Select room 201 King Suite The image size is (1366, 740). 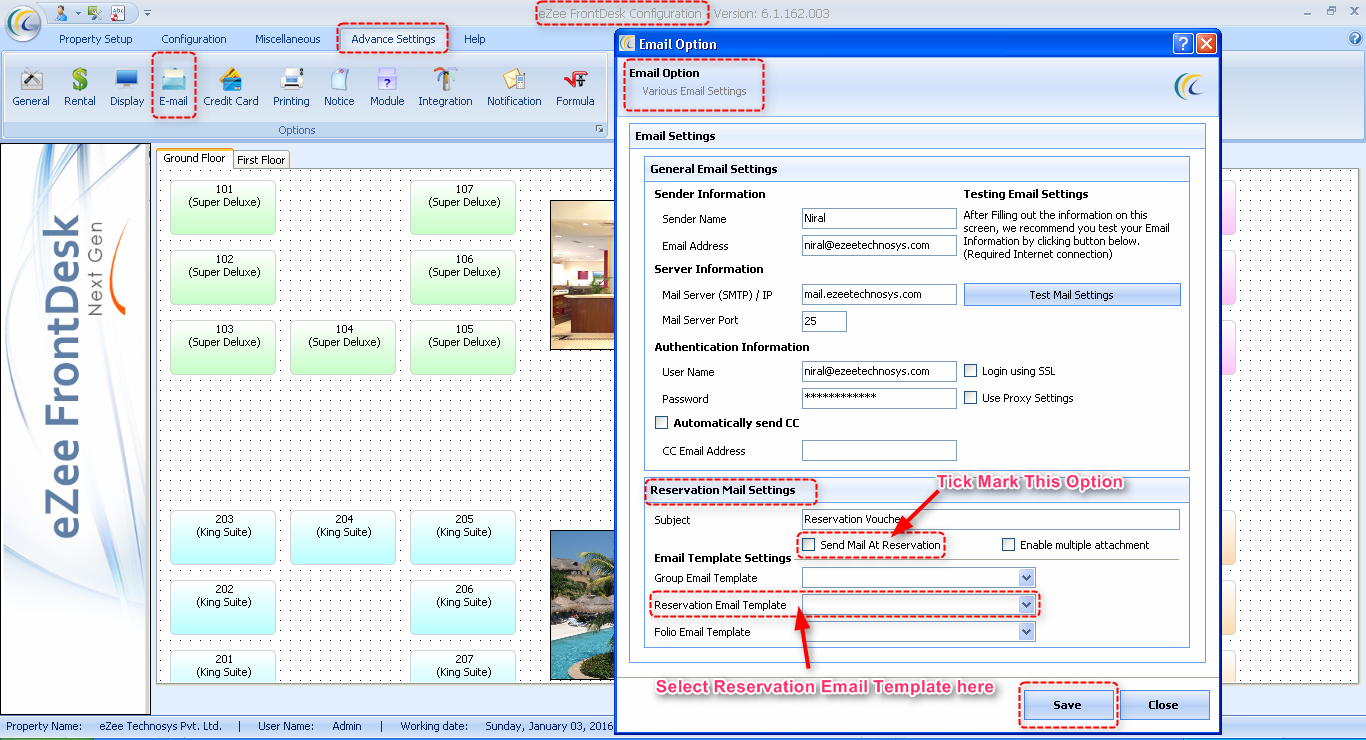223,665
